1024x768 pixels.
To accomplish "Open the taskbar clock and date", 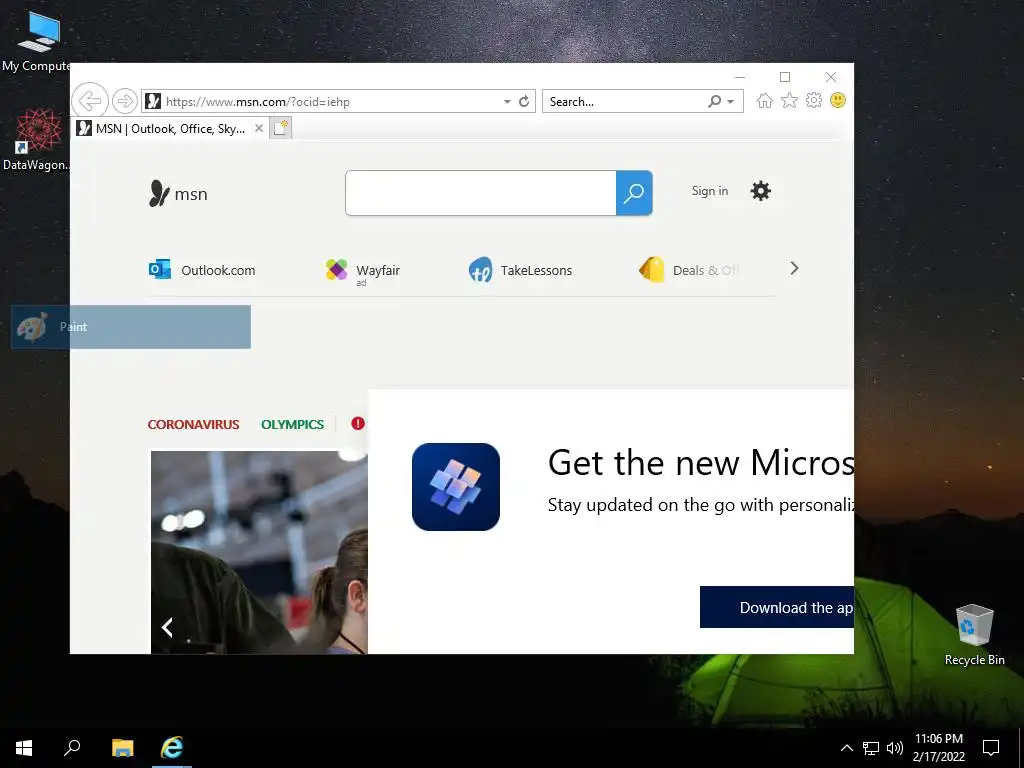I will coord(938,748).
